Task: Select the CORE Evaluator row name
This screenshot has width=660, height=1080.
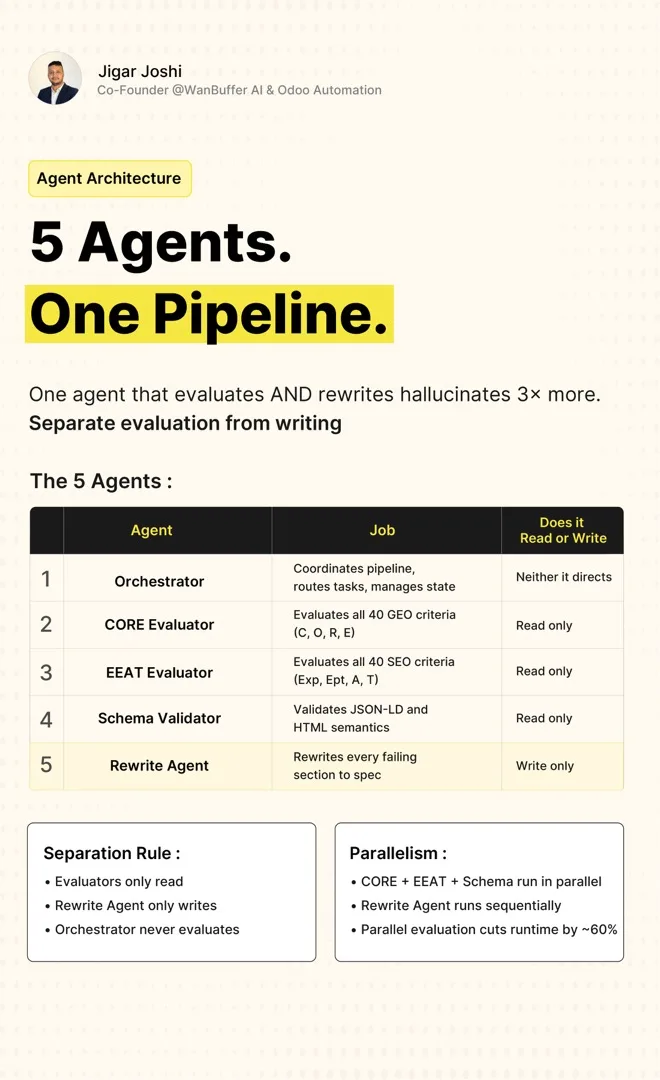Action: (159, 625)
